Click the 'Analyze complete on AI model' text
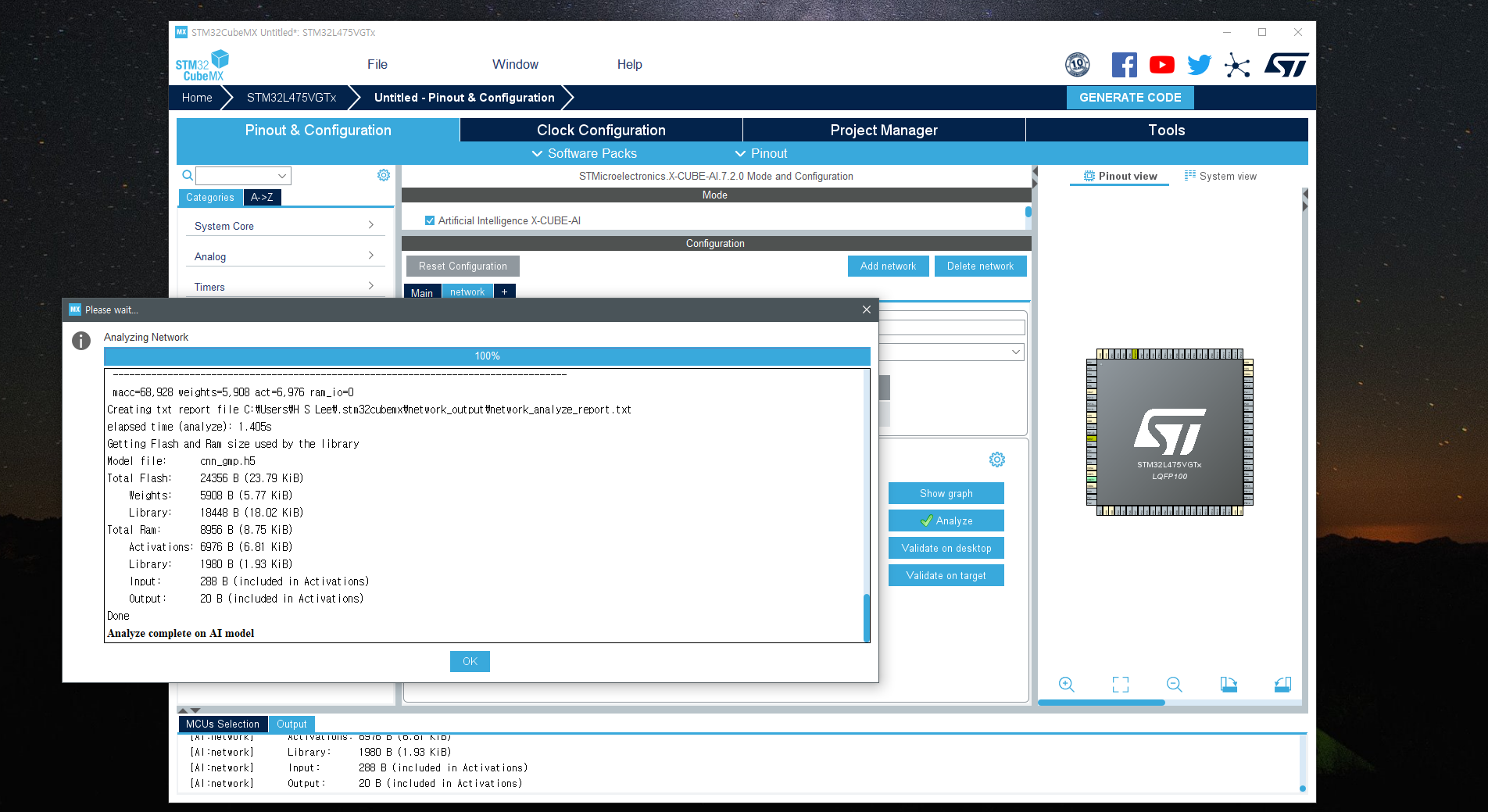The image size is (1488, 812). tap(181, 634)
